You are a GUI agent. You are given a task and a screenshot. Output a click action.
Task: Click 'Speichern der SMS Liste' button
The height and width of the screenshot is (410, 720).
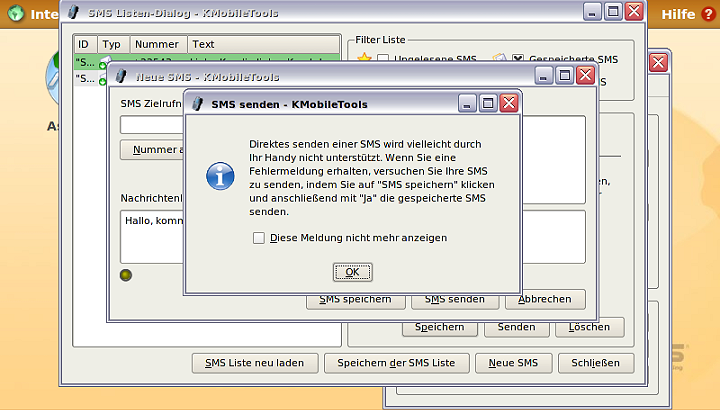(396, 363)
